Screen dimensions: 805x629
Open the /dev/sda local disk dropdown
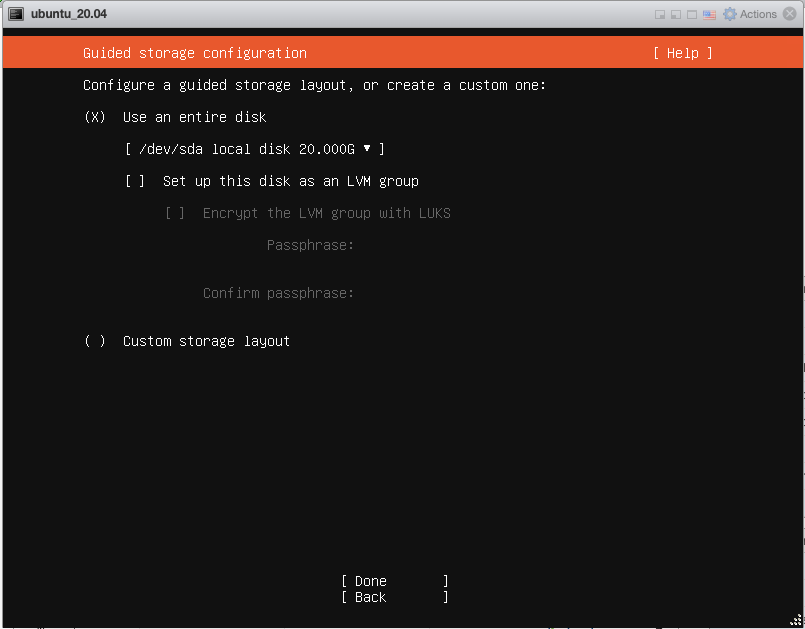coord(255,149)
